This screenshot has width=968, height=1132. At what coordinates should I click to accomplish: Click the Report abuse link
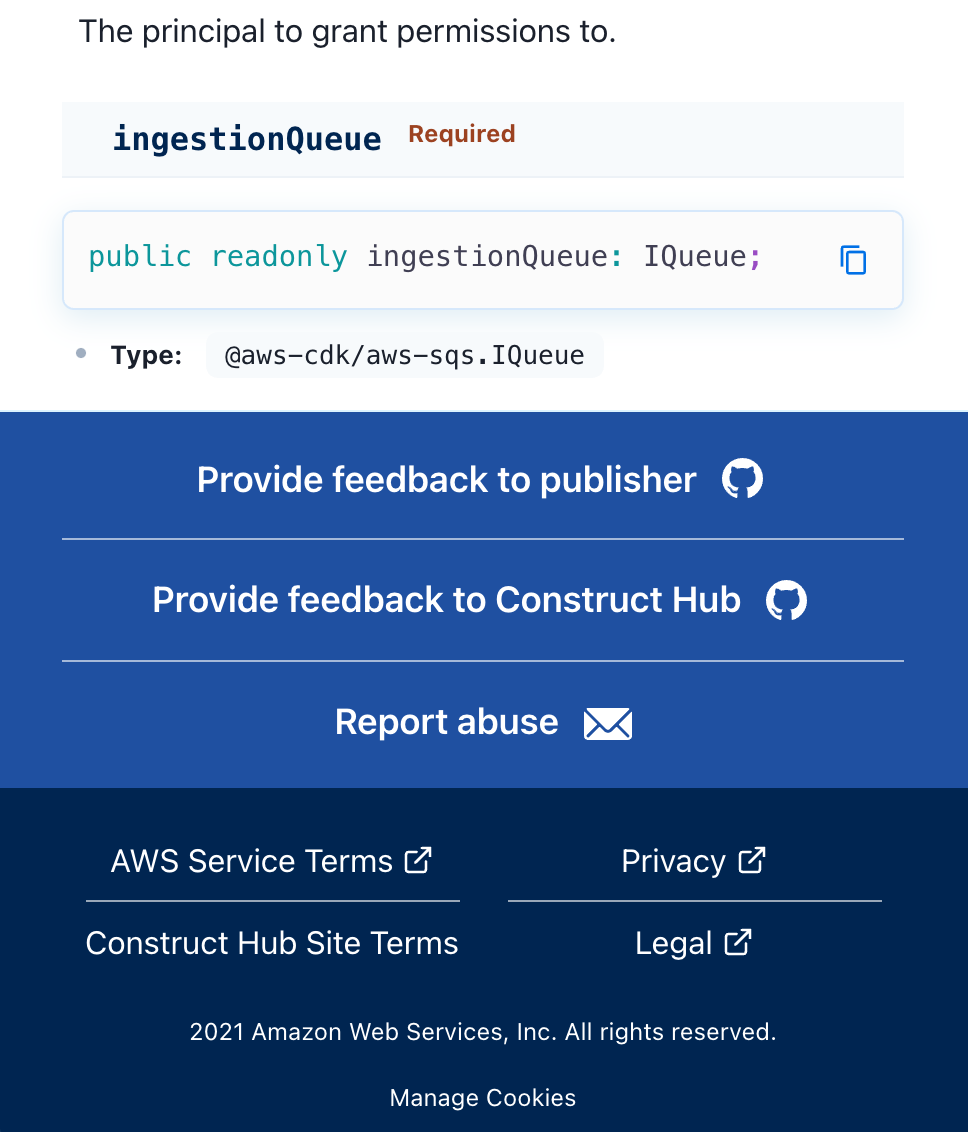click(446, 722)
